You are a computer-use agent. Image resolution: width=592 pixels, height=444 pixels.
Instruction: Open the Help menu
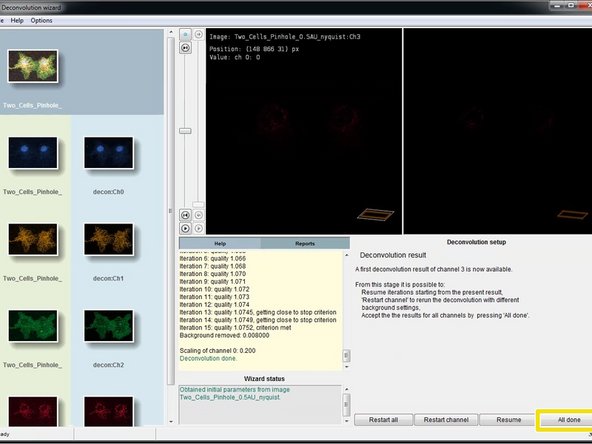17,21
